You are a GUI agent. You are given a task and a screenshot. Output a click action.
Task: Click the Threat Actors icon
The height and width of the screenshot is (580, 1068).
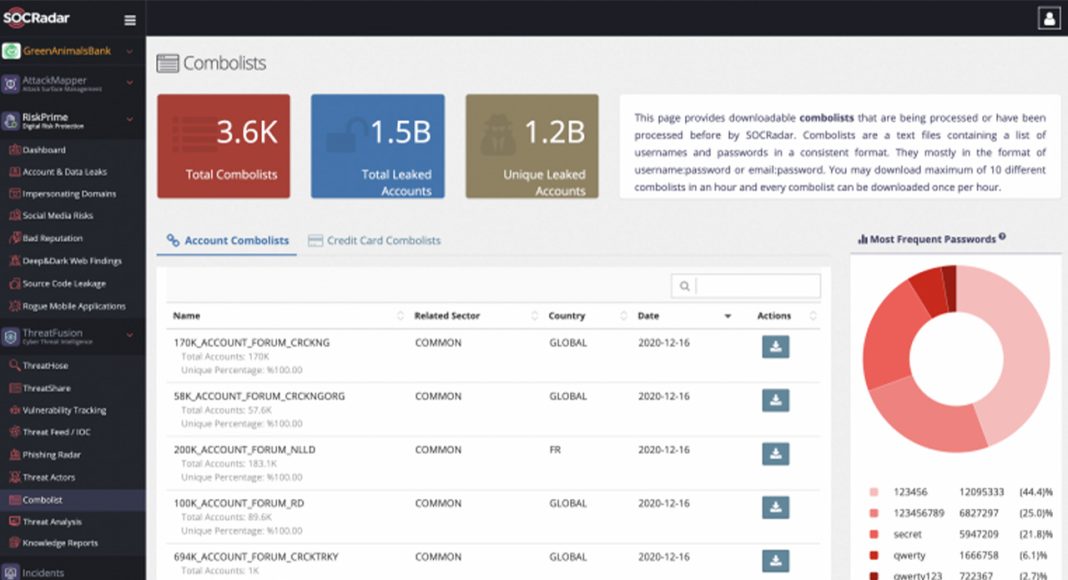click(x=14, y=477)
